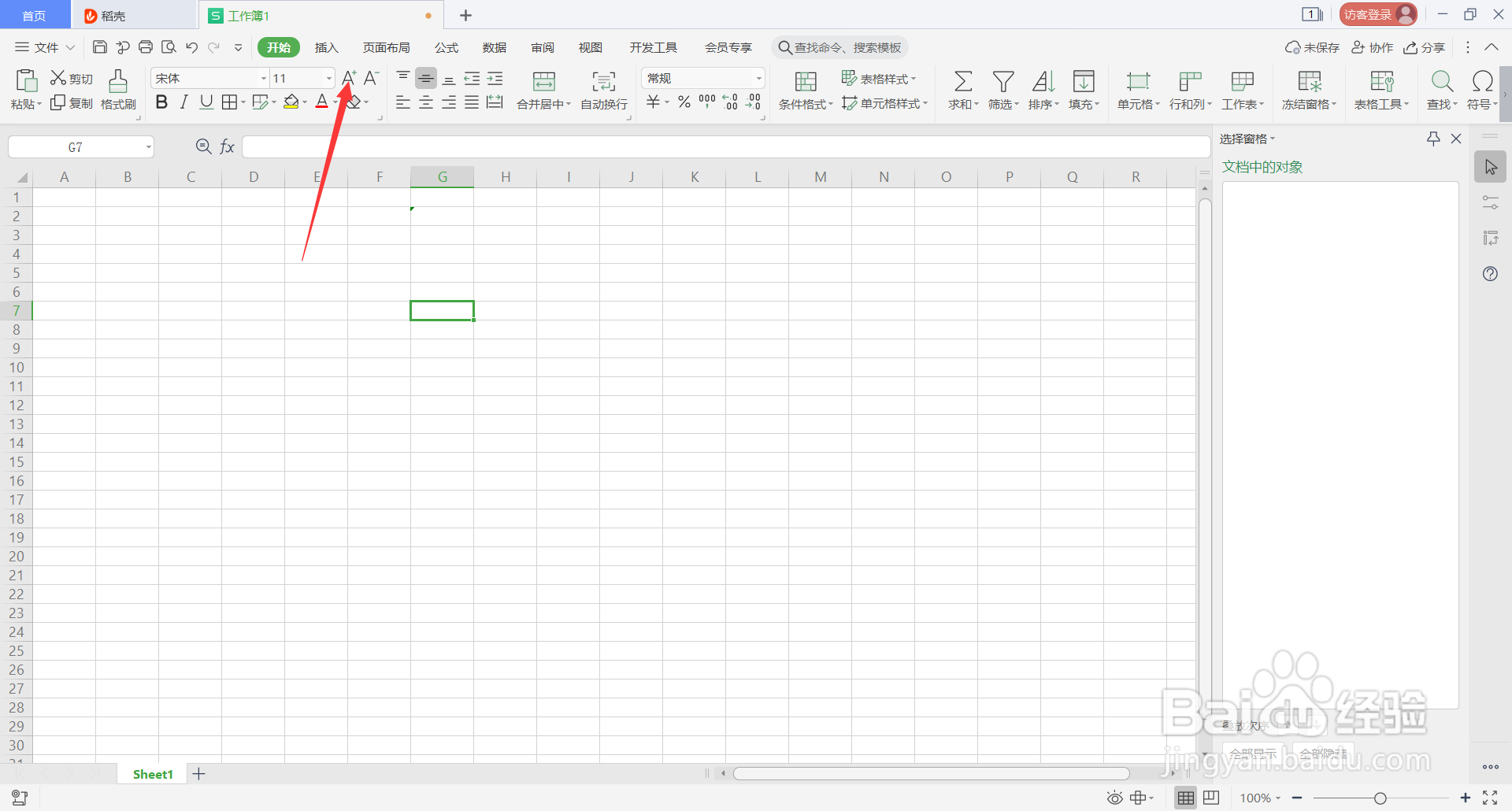Switch to the 页面布局 ribbon tab
Screen dimensions: 1512x811
386,47
